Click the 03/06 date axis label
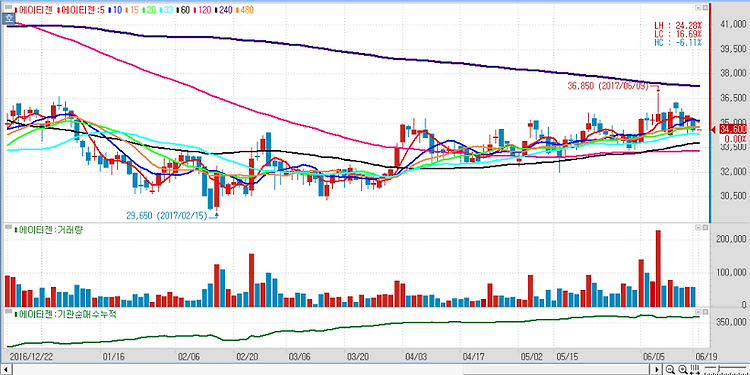 click(299, 356)
